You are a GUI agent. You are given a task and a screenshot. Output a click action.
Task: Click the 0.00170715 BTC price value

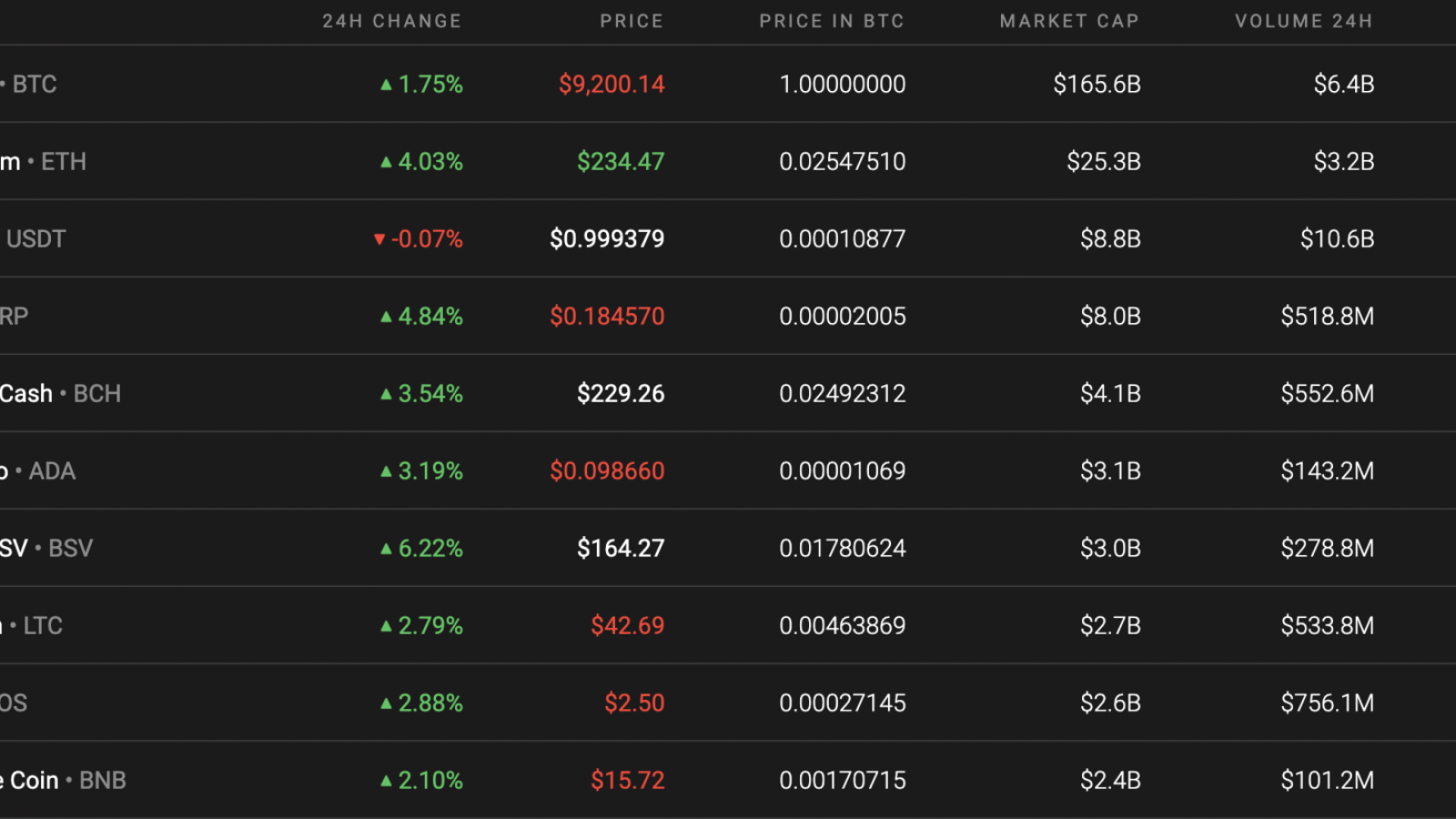[x=843, y=780]
